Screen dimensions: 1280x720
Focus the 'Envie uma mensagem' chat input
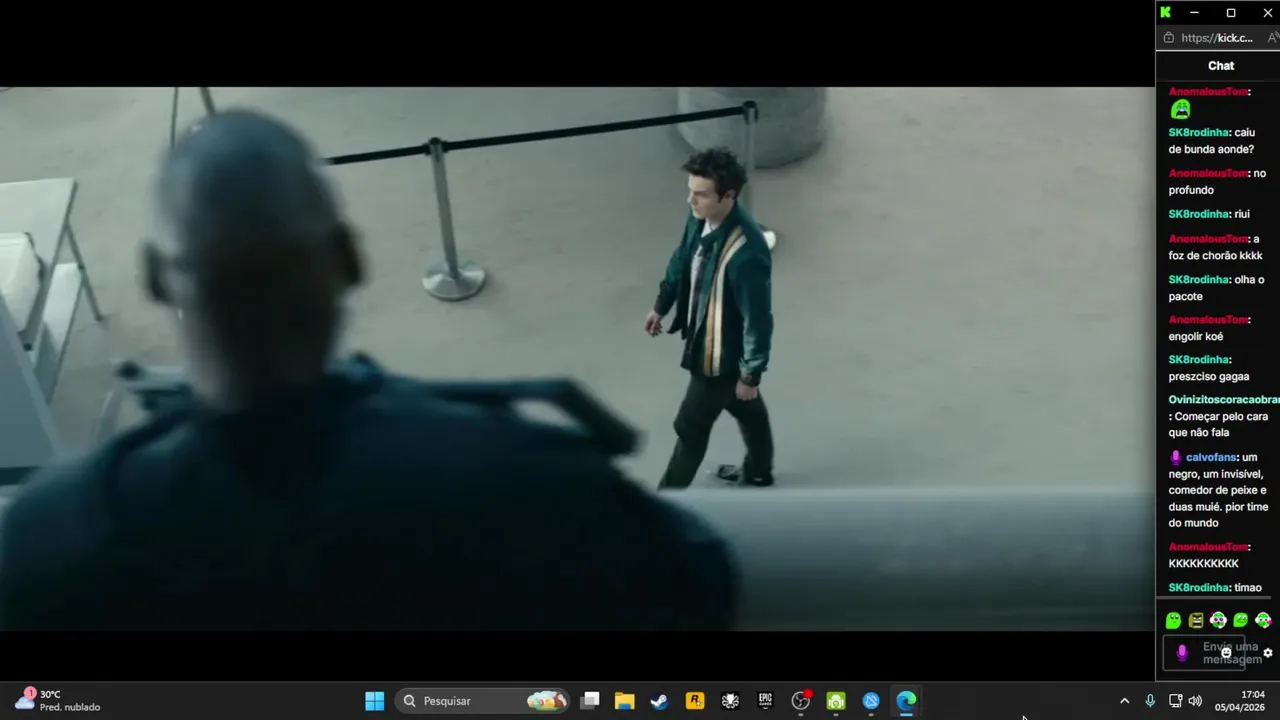click(1205, 653)
